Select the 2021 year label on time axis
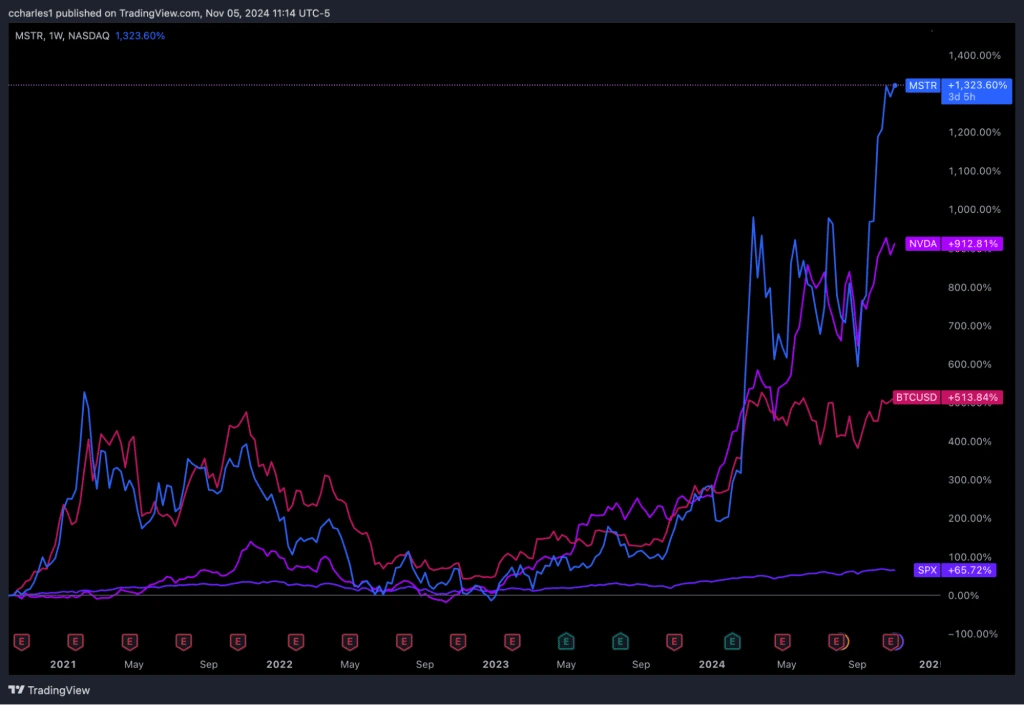The image size is (1024, 705). tap(63, 664)
